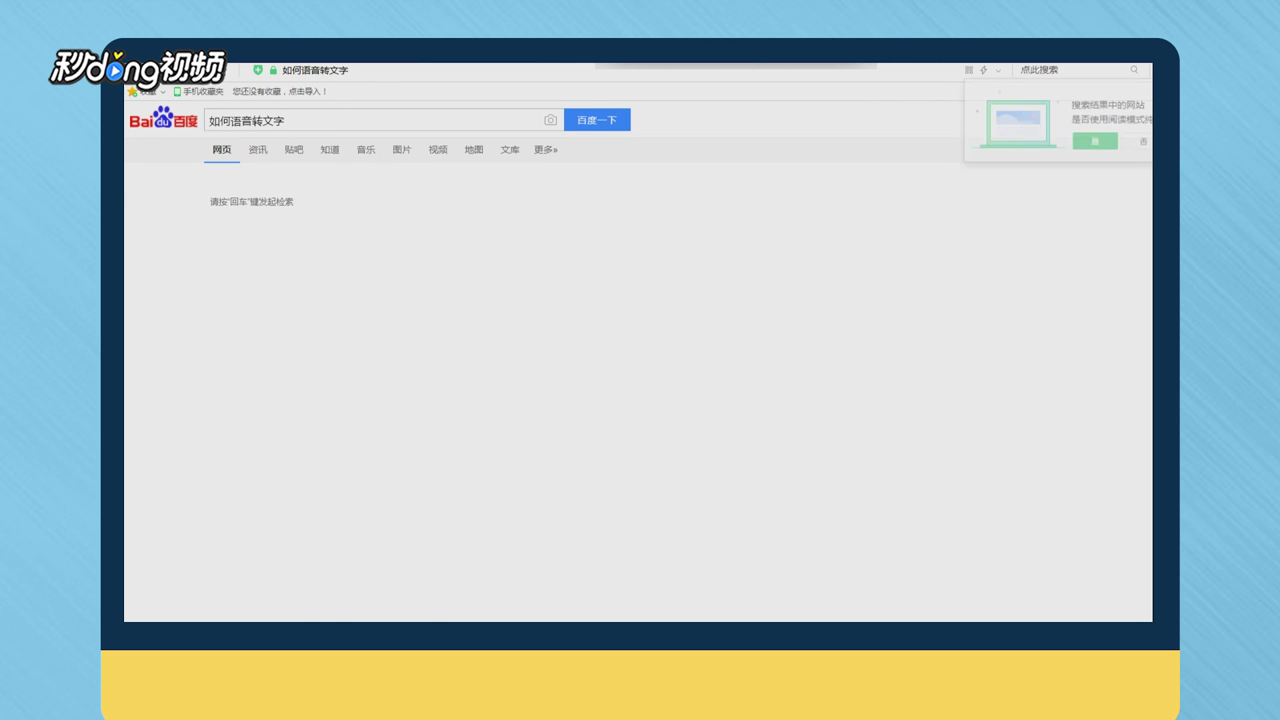Click 您还没有收藏，点击导入！ import link
This screenshot has width=1280, height=720.
[280, 92]
